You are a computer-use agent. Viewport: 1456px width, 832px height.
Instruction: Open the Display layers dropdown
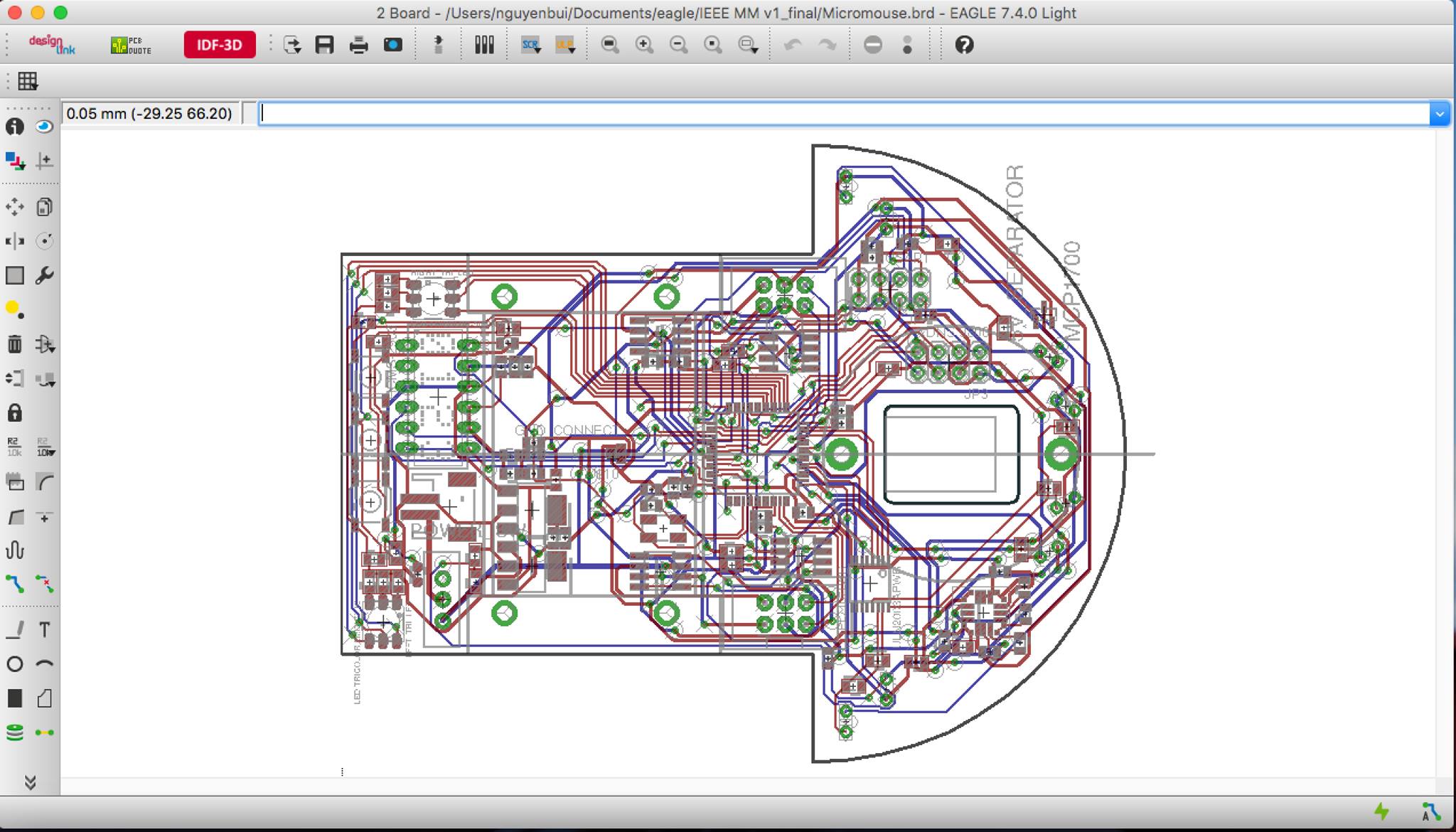coord(14,161)
